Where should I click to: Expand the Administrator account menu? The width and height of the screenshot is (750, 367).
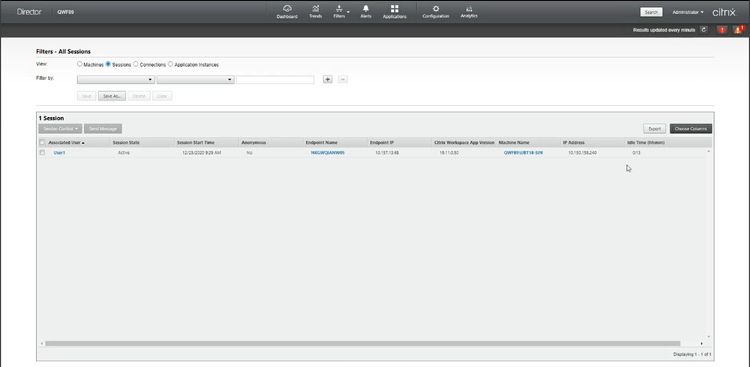tap(688, 12)
